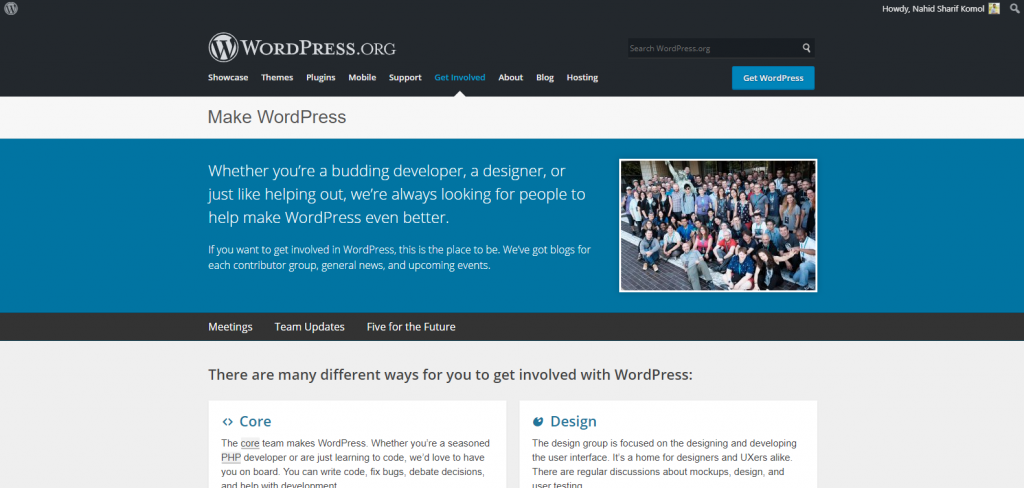The height and width of the screenshot is (488, 1024).
Task: Open the Themes menu item
Action: pos(277,77)
